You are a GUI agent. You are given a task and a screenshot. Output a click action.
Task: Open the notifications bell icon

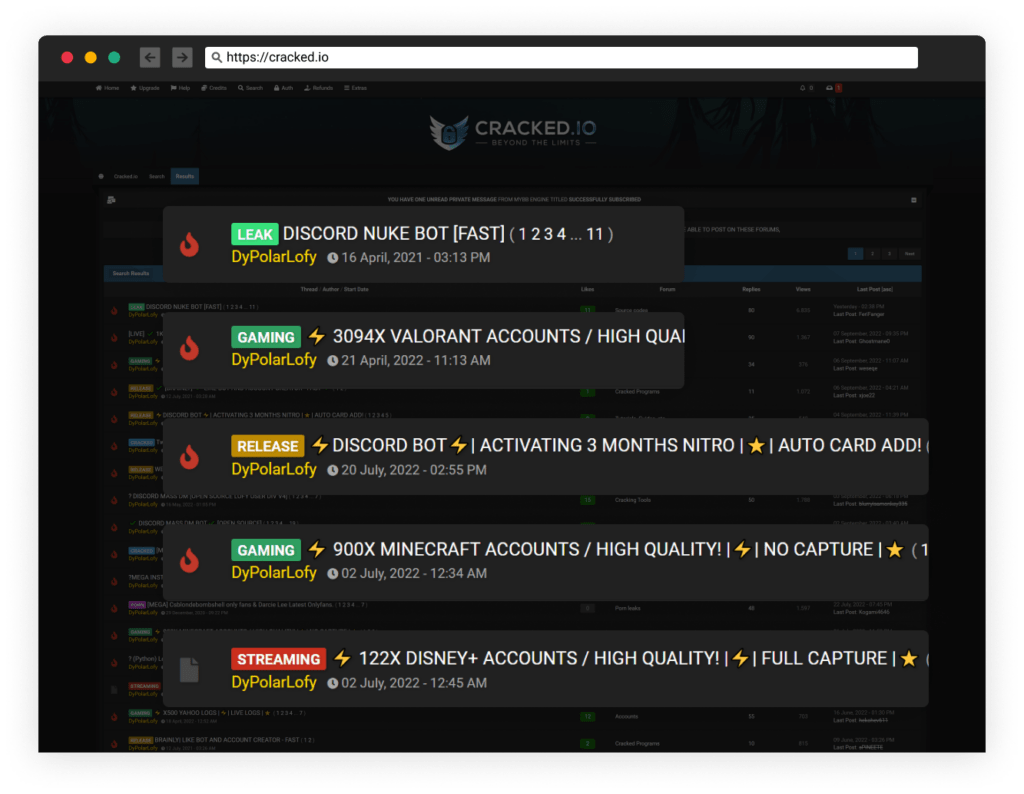pyautogui.click(x=803, y=88)
